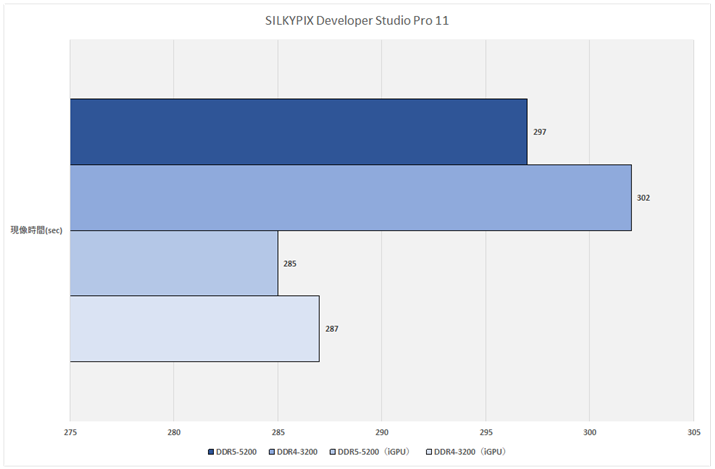Viewport: 715px width, 469px height.
Task: Click the data label 302
Action: (x=643, y=197)
